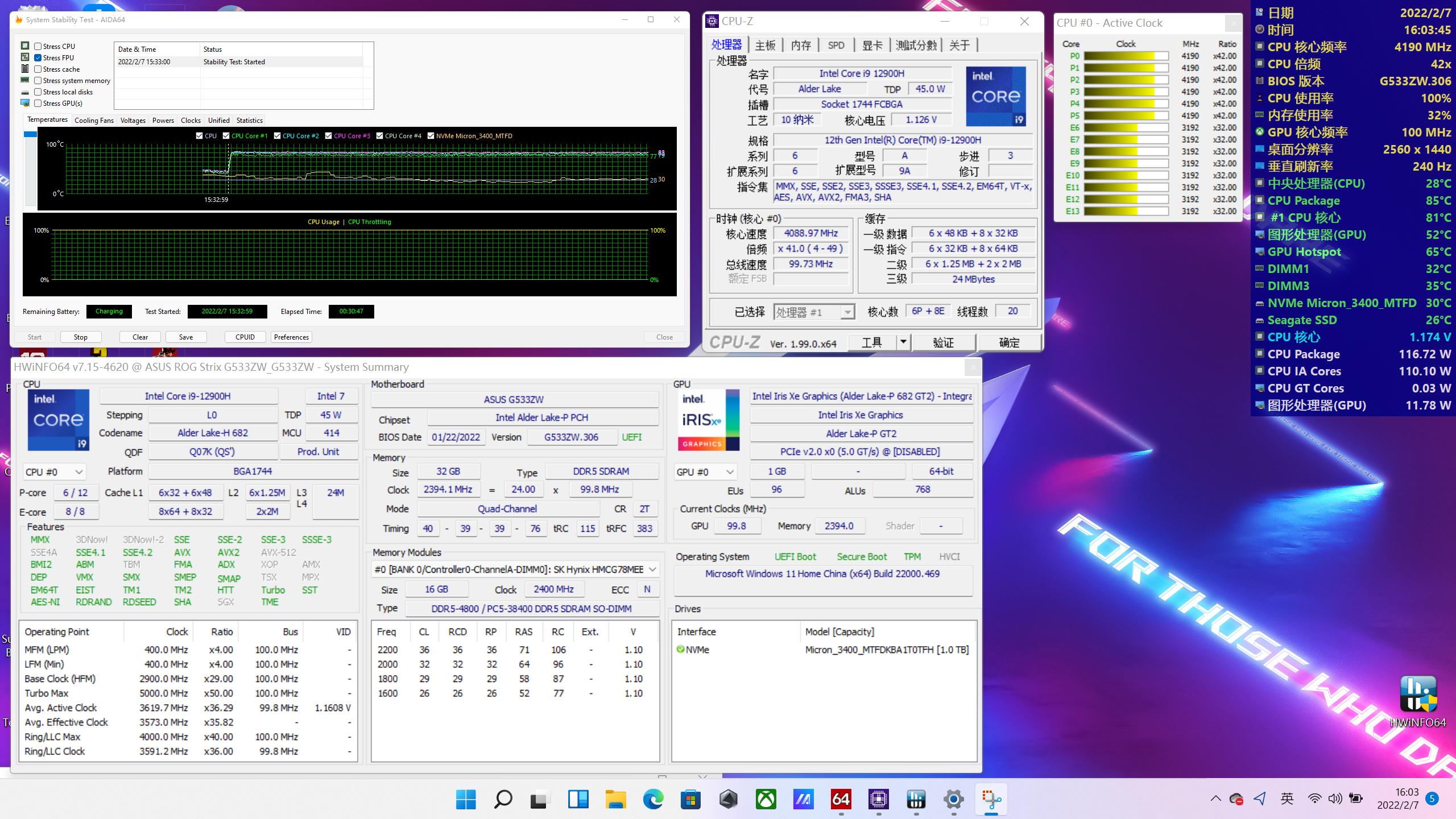1456x819 pixels.
Task: Click the Stop button in AIDA64
Action: [80, 337]
